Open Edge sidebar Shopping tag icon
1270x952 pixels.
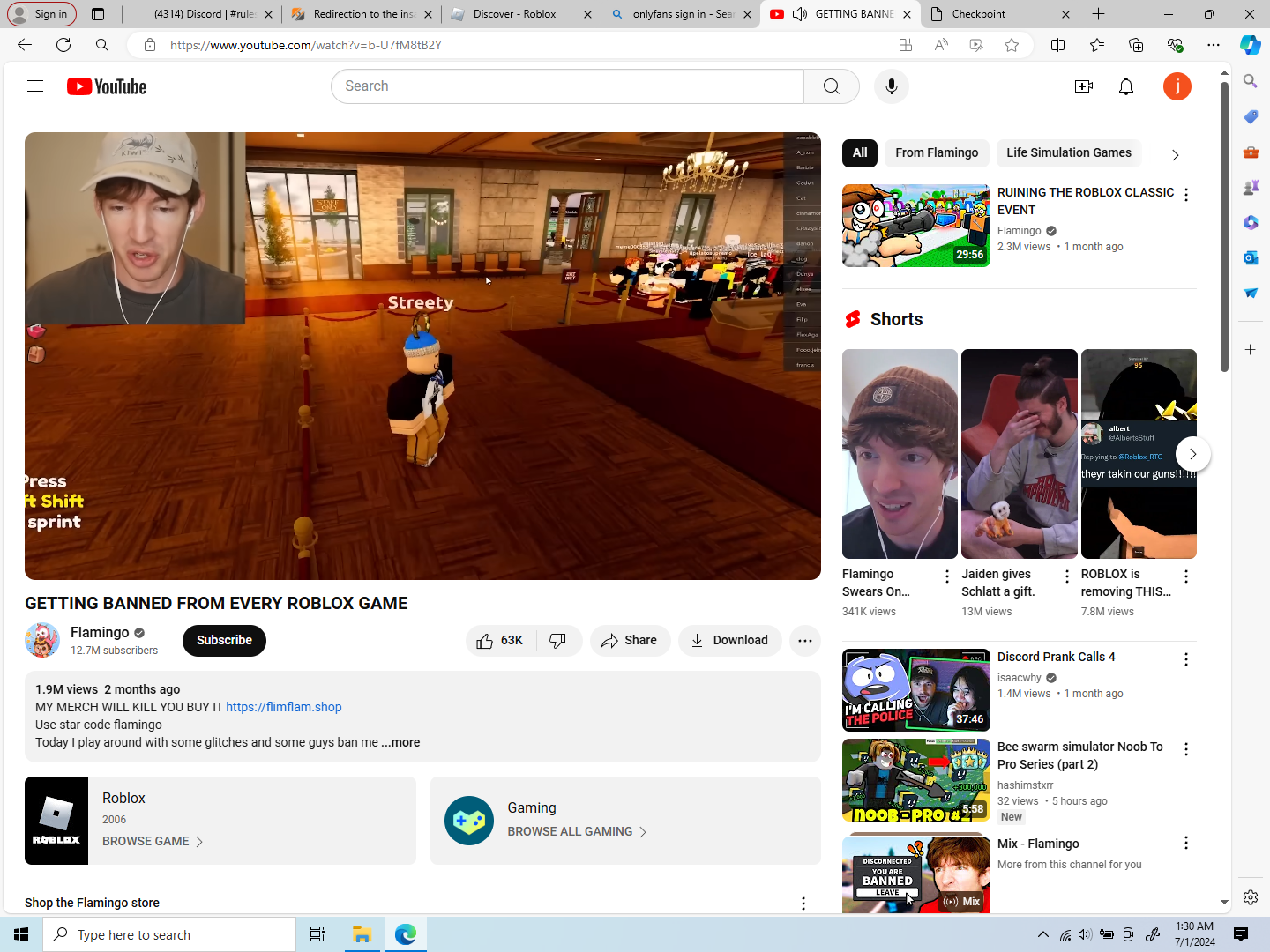(1251, 116)
